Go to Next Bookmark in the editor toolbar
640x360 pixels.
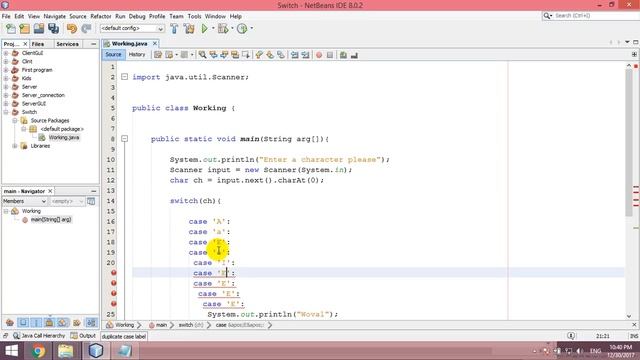270,55
